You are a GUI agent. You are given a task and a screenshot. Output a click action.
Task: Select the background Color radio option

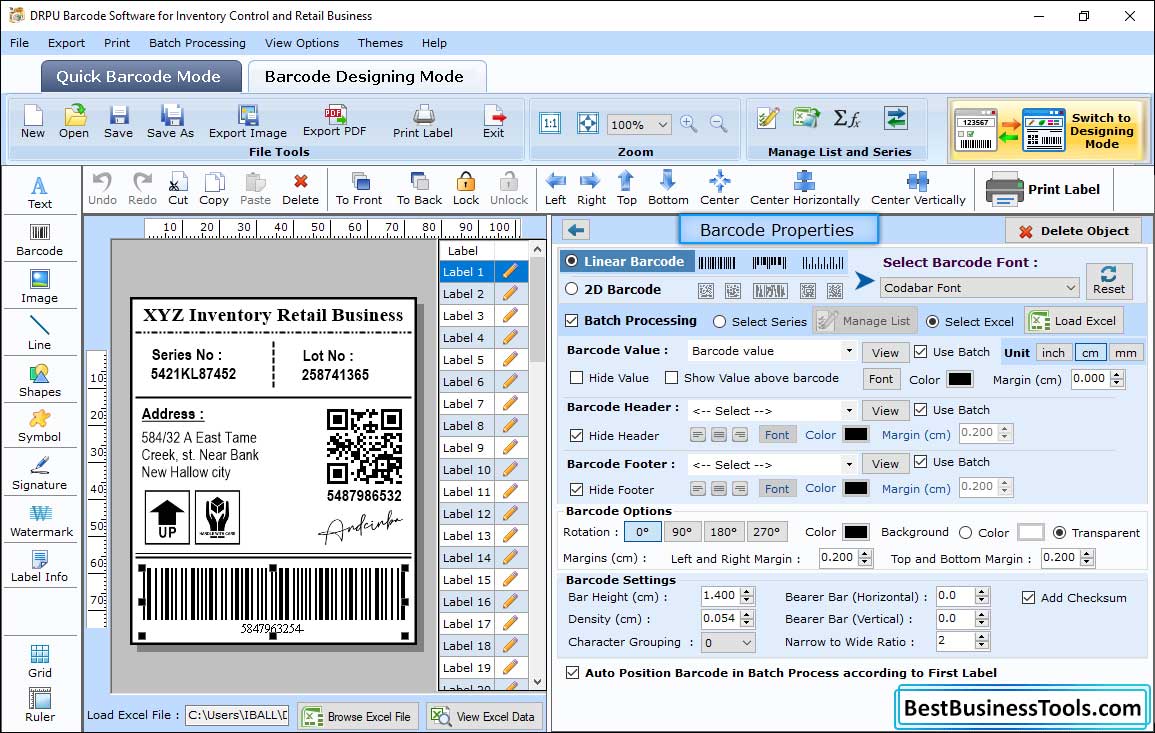pos(966,533)
